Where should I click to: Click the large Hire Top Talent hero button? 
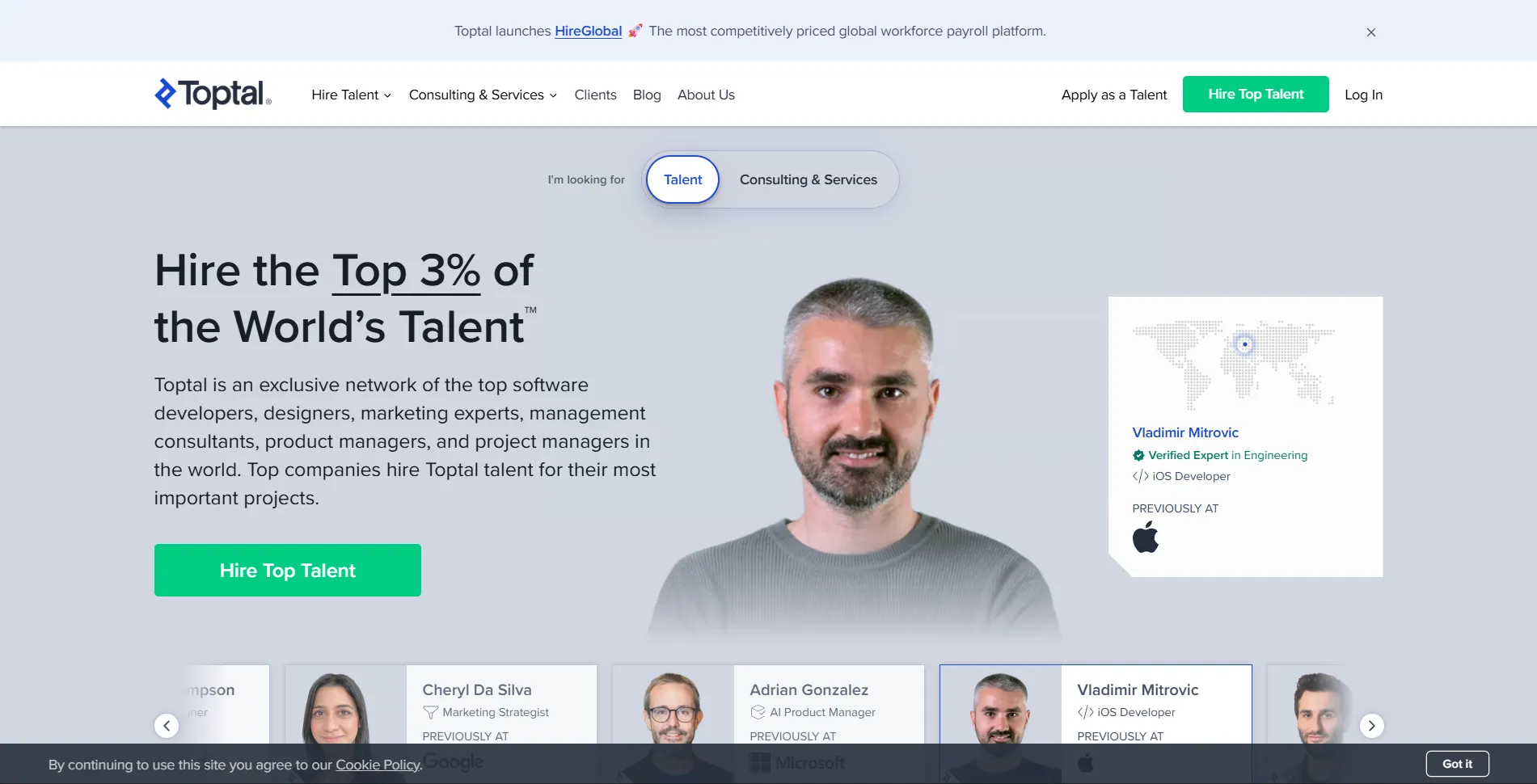tap(288, 570)
